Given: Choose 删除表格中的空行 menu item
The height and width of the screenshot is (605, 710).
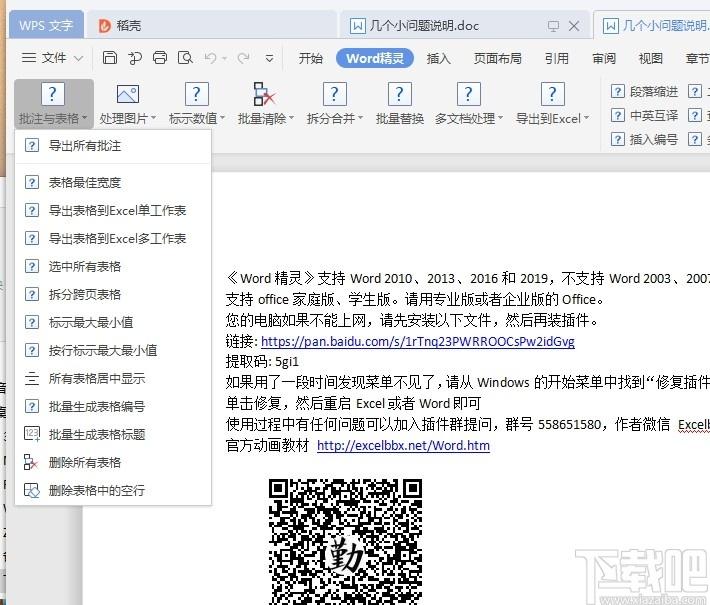Looking at the screenshot, I should pos(113,490).
